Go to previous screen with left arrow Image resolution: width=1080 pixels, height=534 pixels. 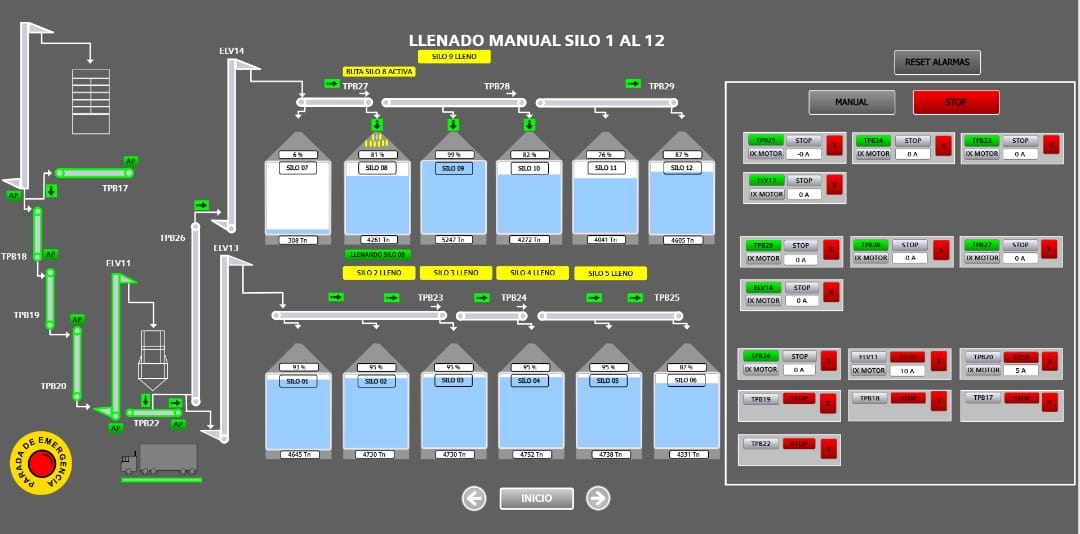point(475,498)
